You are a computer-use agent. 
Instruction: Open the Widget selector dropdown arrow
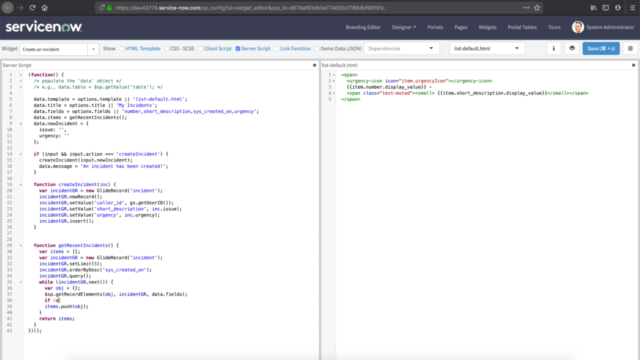tap(93, 49)
